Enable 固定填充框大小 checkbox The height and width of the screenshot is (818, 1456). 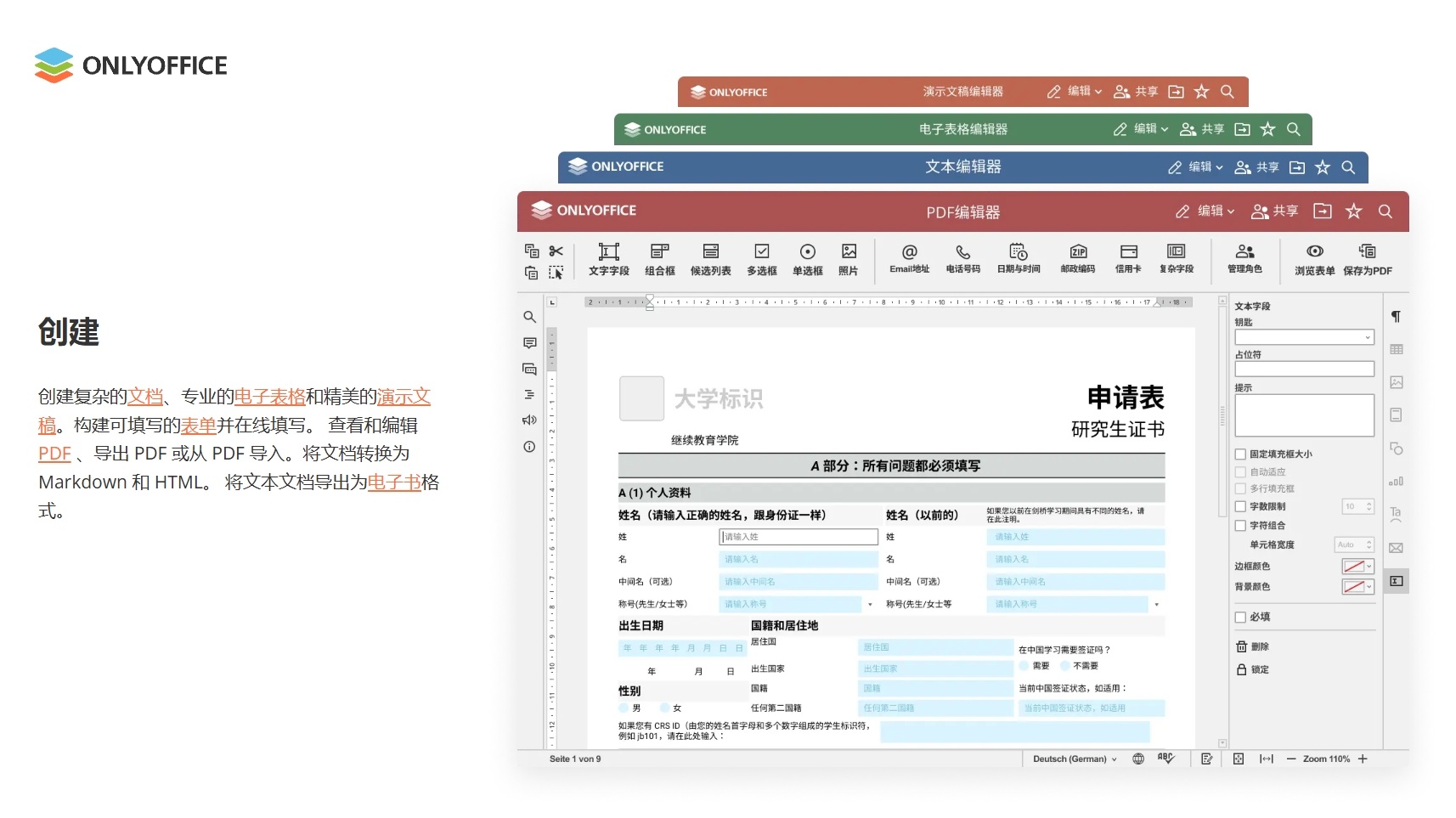tap(1240, 454)
